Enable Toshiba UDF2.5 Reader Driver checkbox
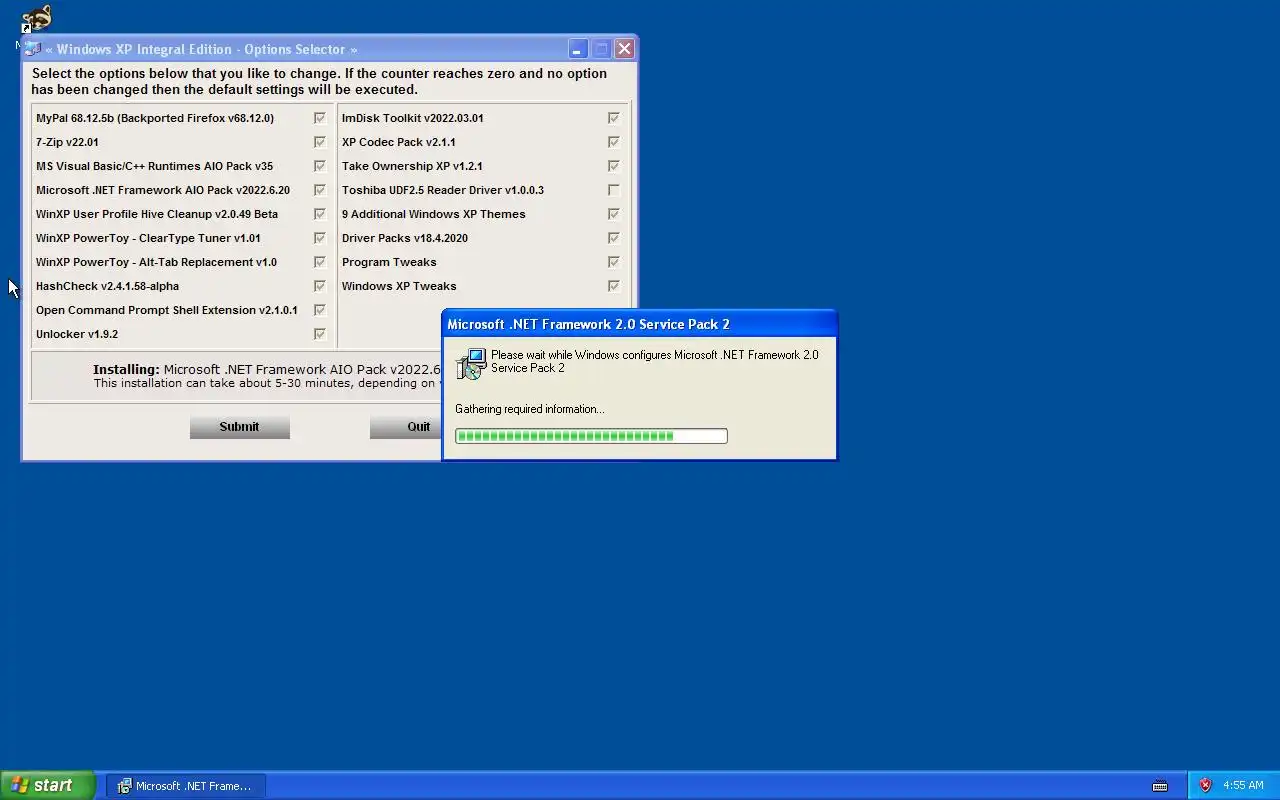Screen dimensions: 1280x800 coord(614,190)
